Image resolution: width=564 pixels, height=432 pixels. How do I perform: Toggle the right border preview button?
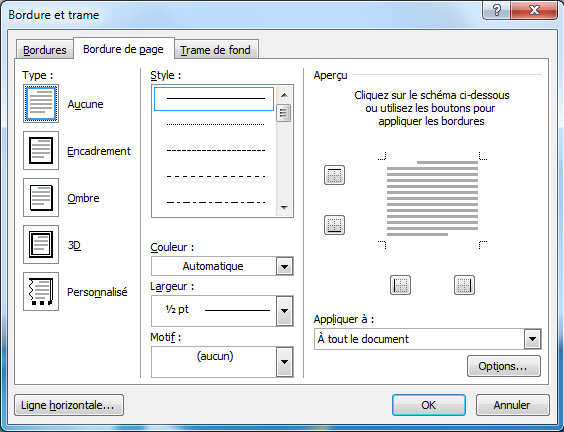click(464, 285)
